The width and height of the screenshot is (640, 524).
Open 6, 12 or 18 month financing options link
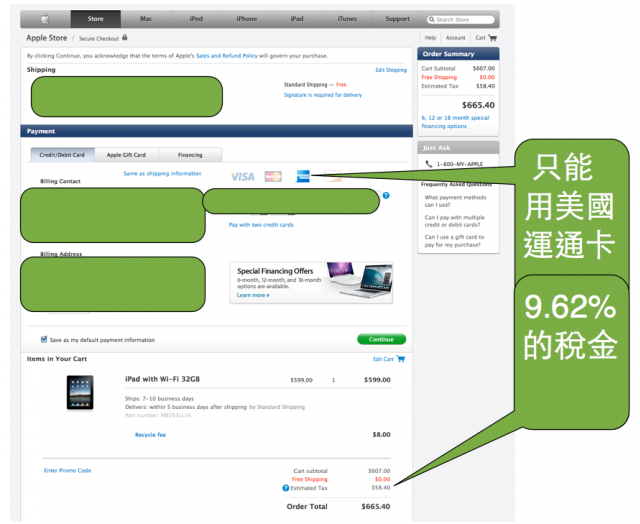(455, 122)
